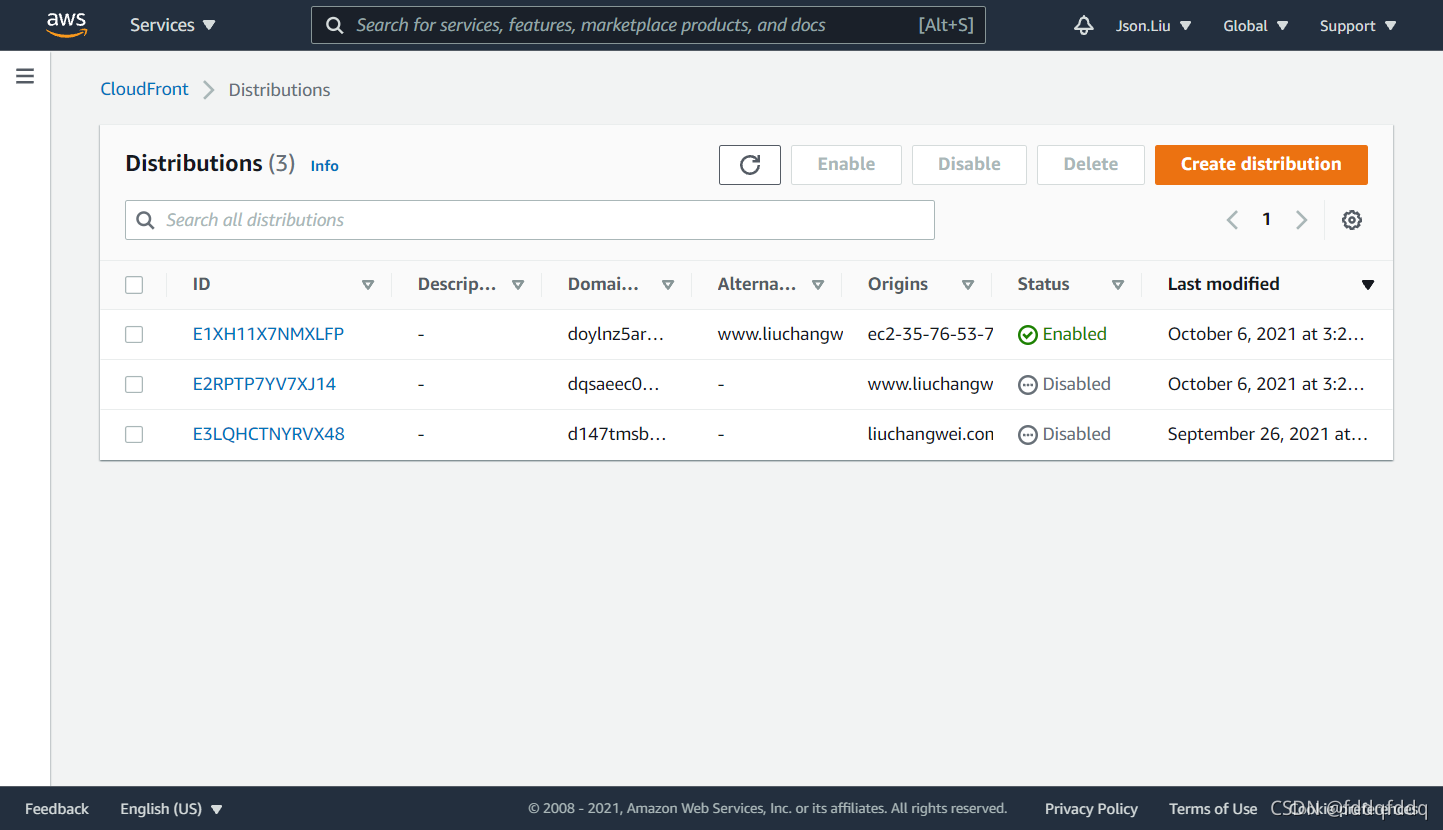Click alternate domain cell www.liuchangw in first row

pos(780,335)
